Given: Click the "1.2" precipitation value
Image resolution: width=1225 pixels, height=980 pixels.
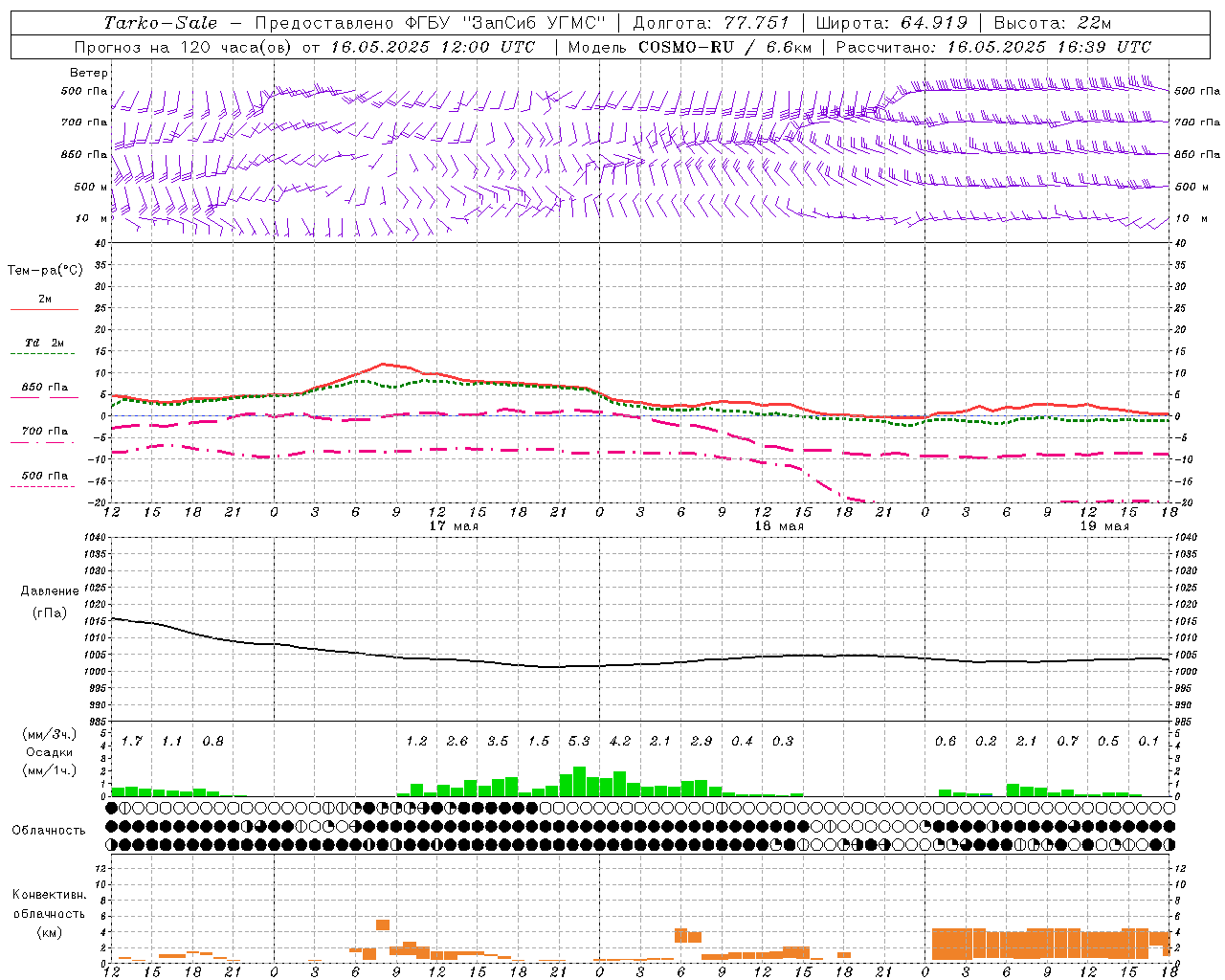Looking at the screenshot, I should (416, 742).
